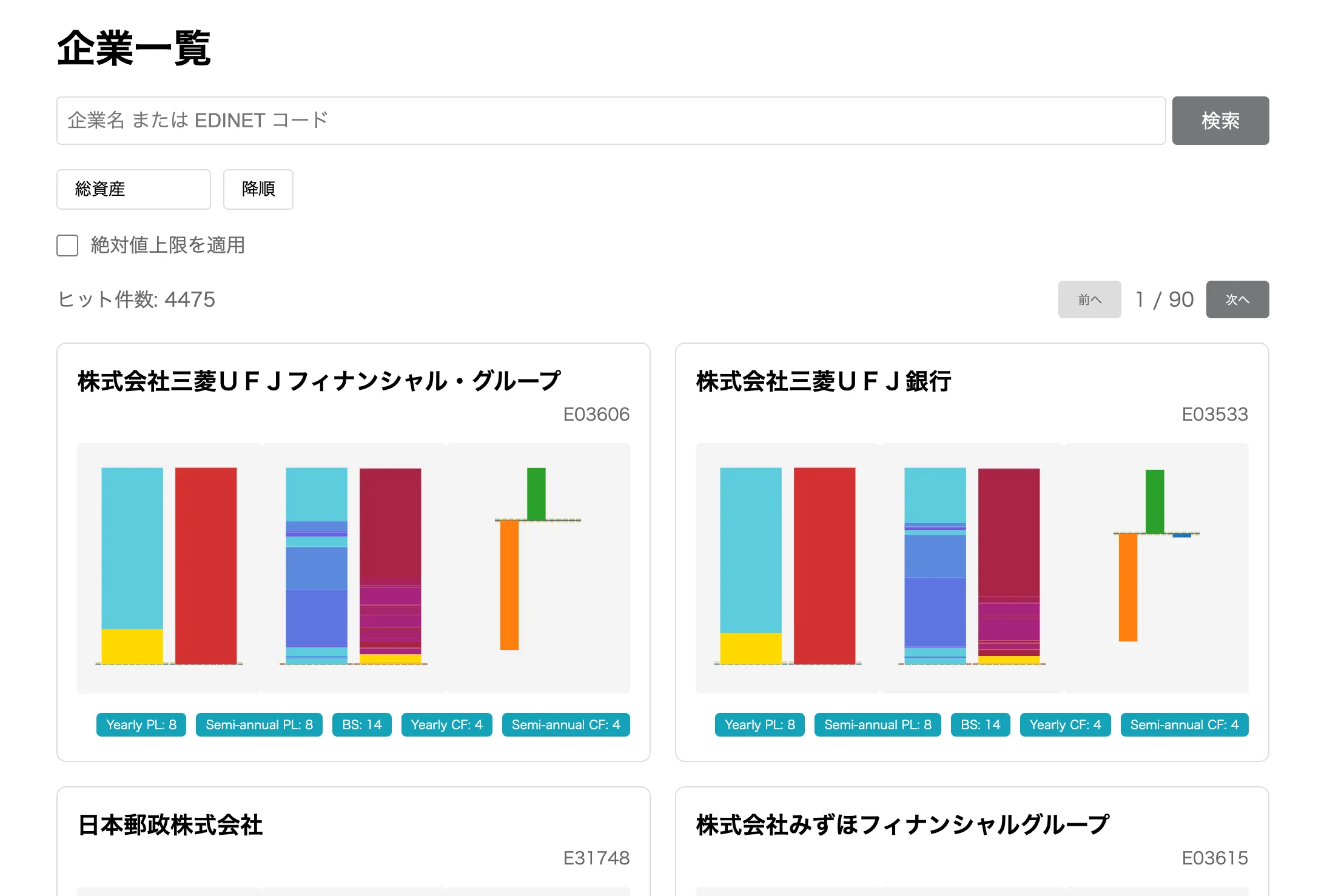Click the EDINET code E03533
This screenshot has height=896, width=1327.
tap(1215, 415)
